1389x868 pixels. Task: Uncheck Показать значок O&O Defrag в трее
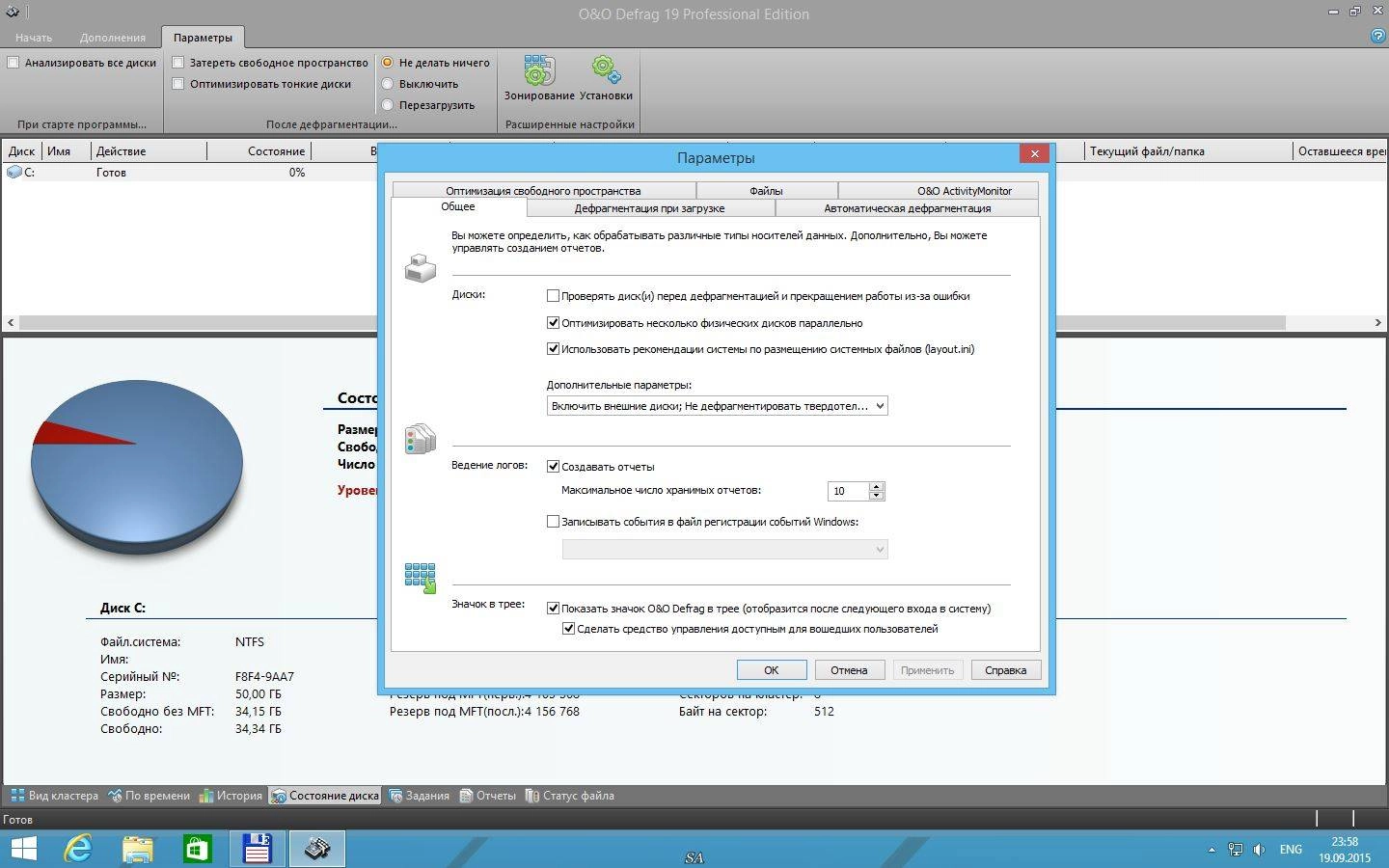[553, 609]
